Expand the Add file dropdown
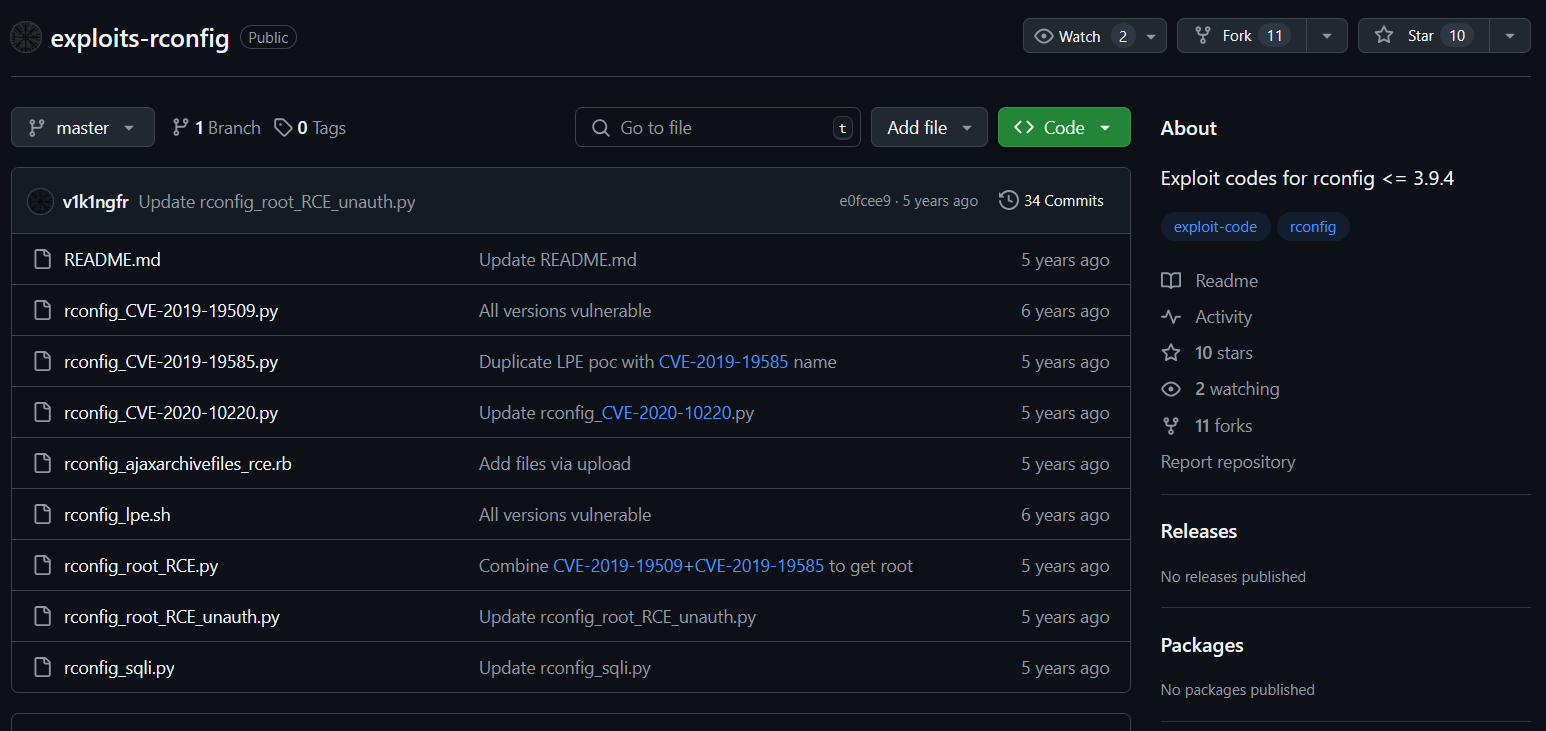The height and width of the screenshot is (731, 1546). coord(929,127)
